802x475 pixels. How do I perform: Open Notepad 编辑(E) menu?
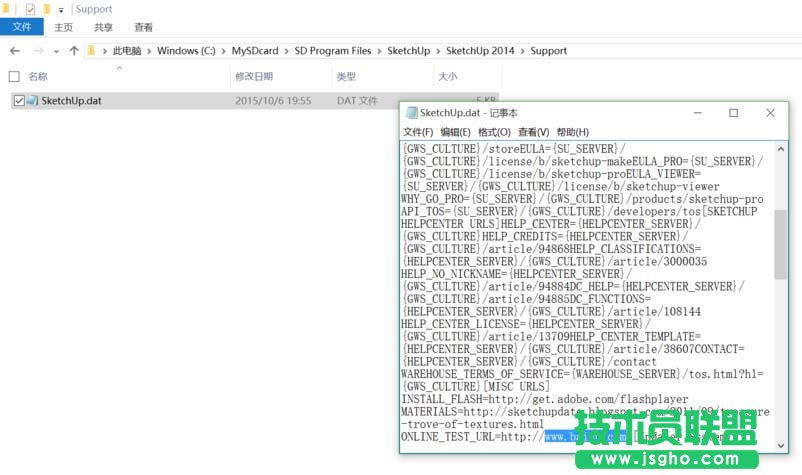click(455, 132)
